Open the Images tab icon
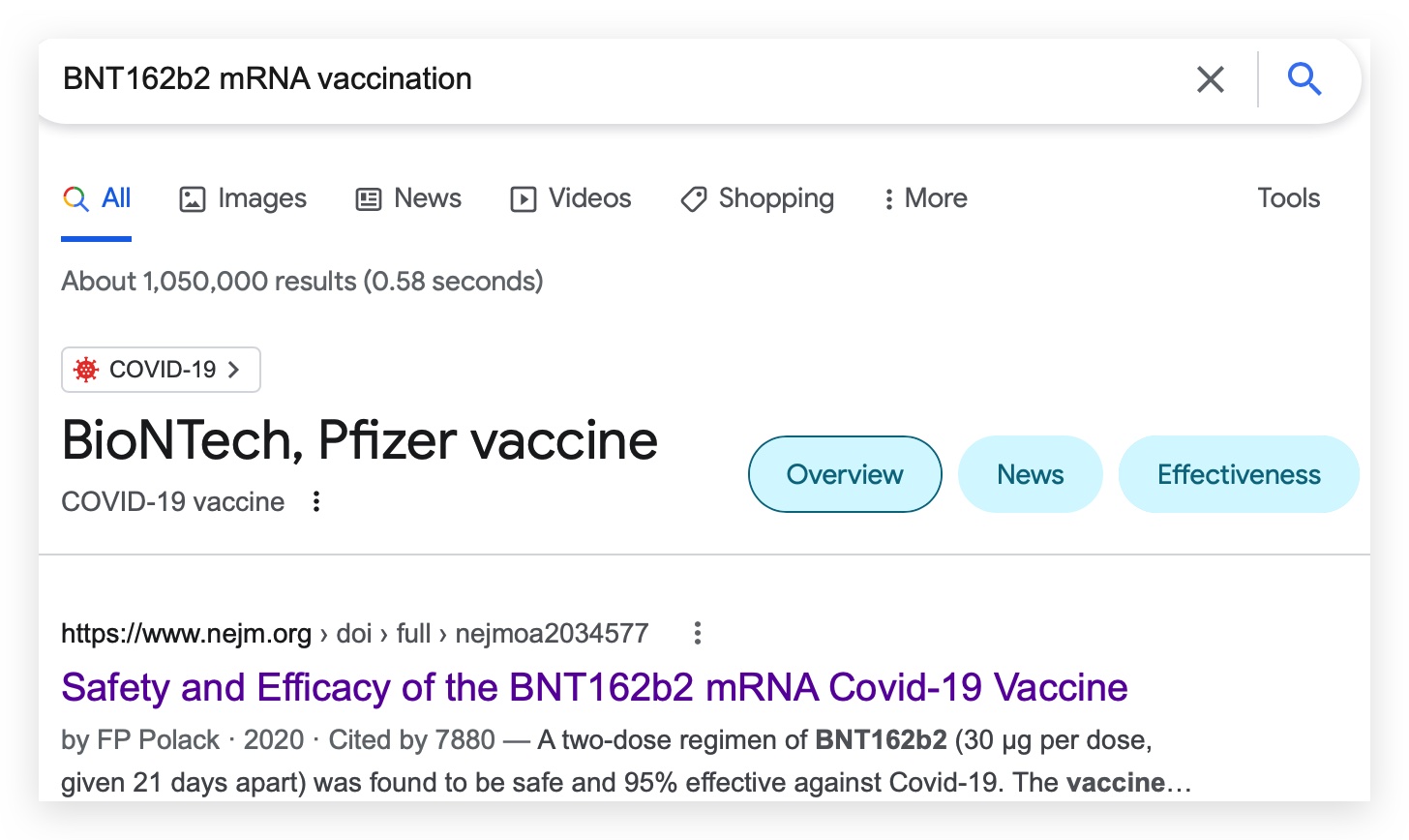This screenshot has height=840, width=1409. point(193,199)
